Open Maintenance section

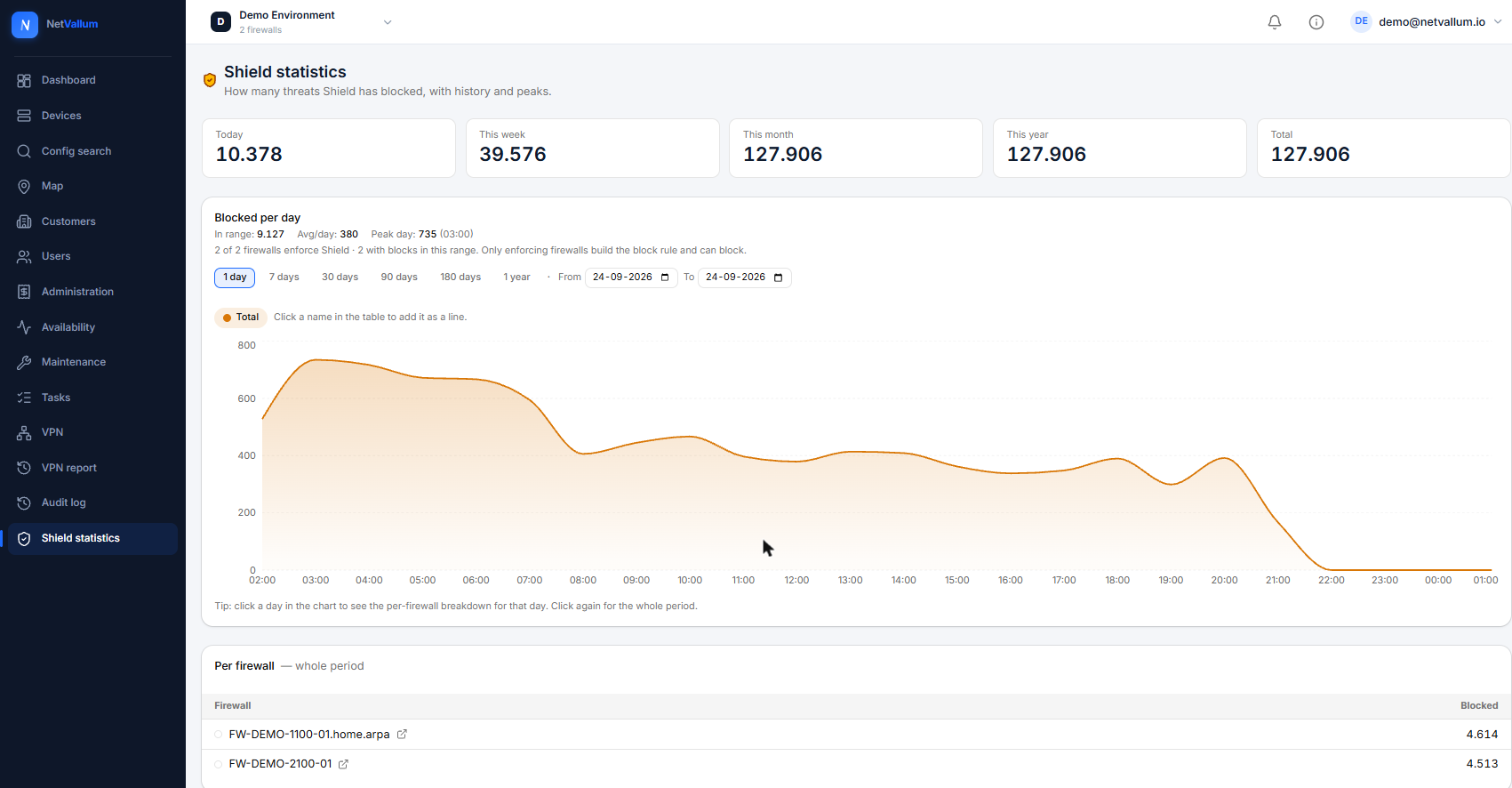pos(92,362)
